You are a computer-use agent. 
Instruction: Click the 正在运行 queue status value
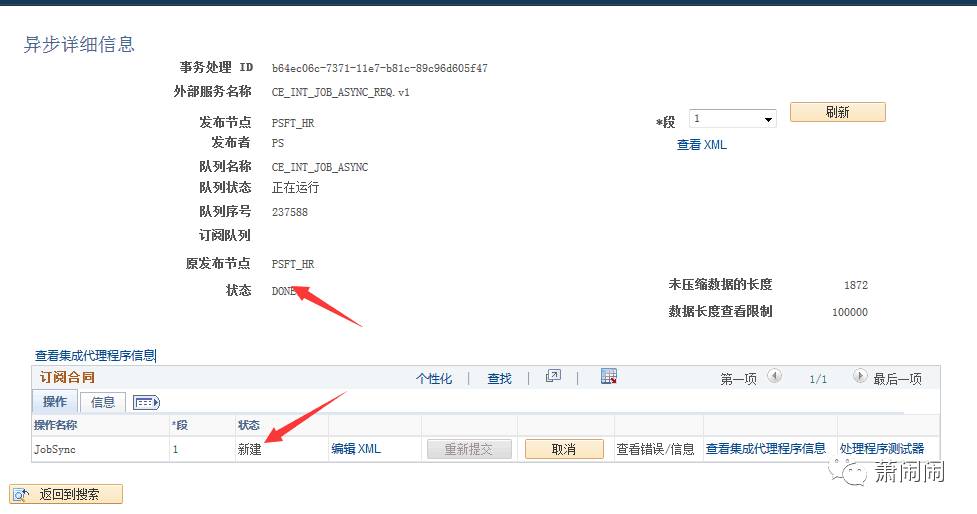click(x=295, y=188)
